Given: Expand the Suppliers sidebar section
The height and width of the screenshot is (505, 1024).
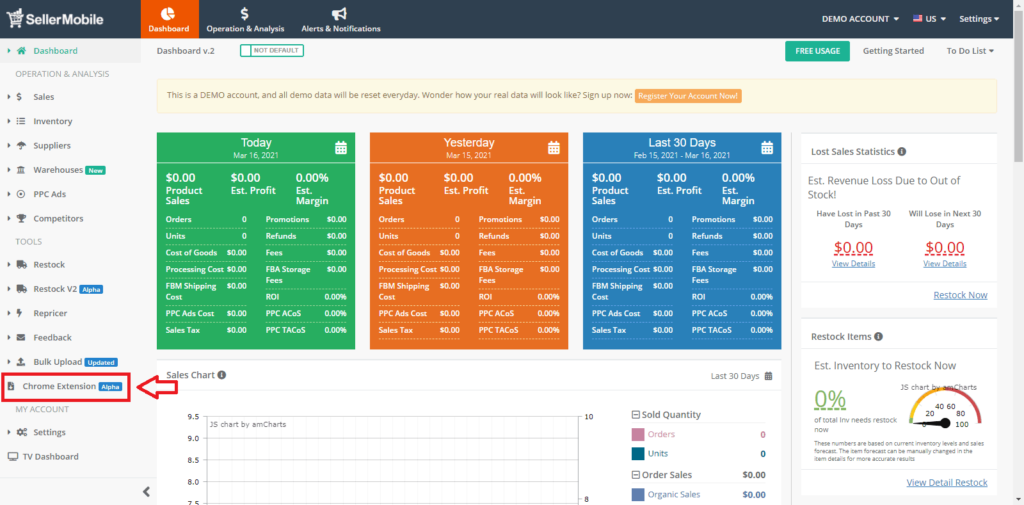Looking at the screenshot, I should click(9, 146).
